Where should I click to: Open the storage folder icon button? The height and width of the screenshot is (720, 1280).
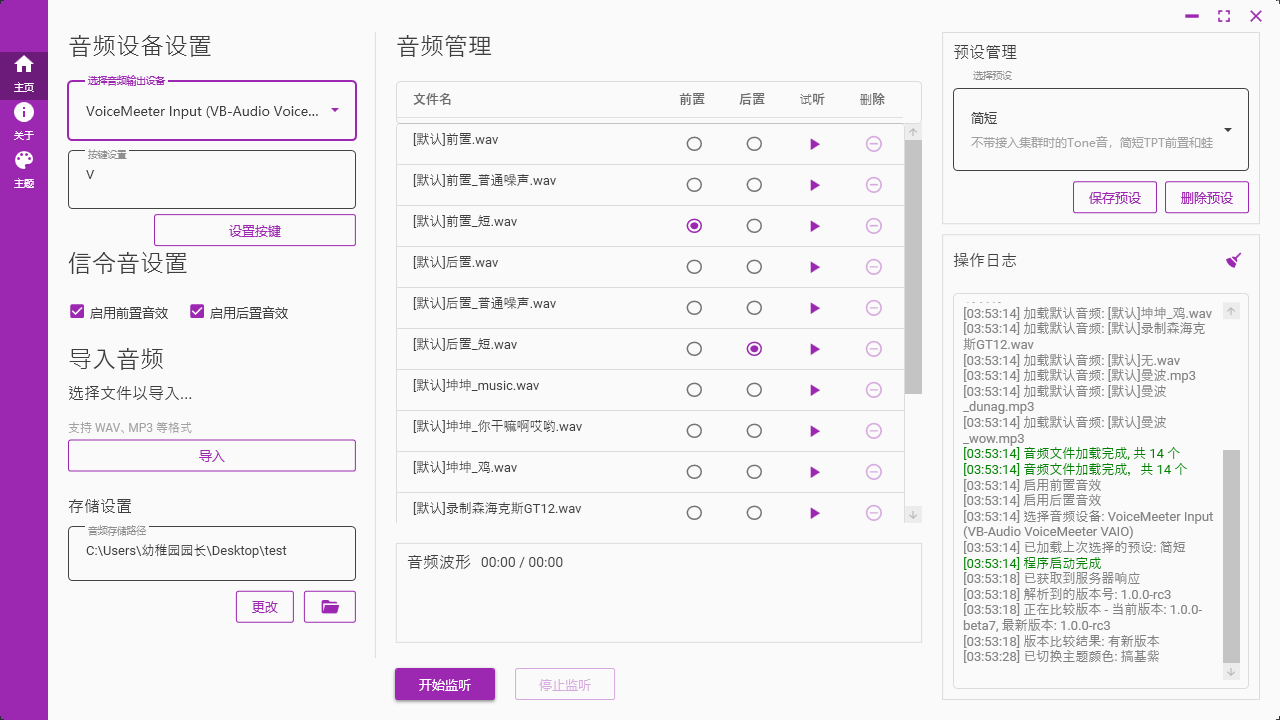pyautogui.click(x=330, y=607)
